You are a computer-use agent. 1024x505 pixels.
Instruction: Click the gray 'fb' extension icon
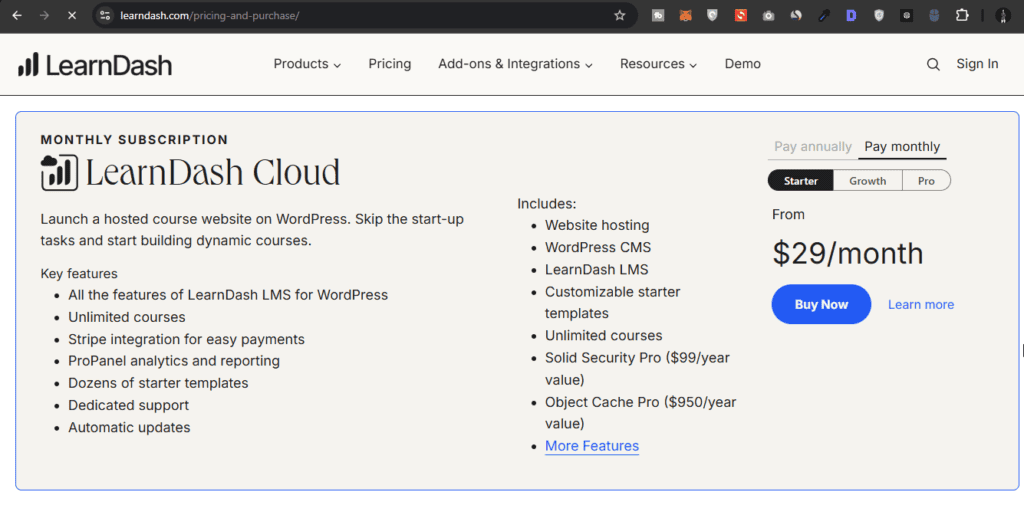point(658,15)
